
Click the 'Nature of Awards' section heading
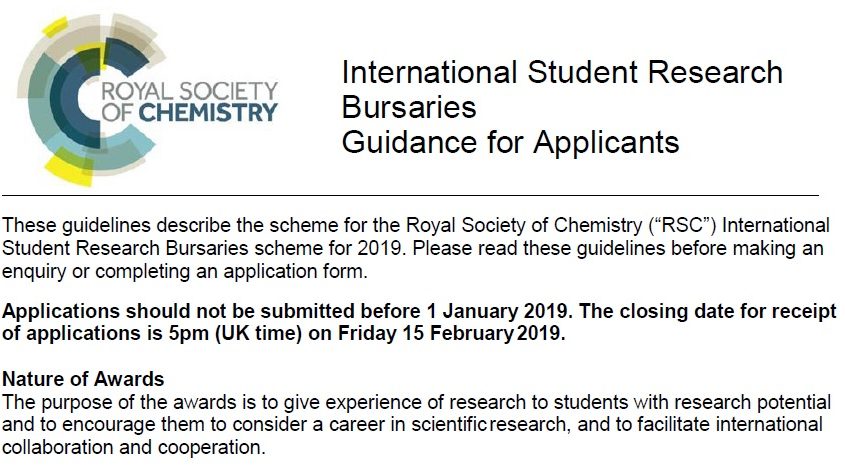83,379
